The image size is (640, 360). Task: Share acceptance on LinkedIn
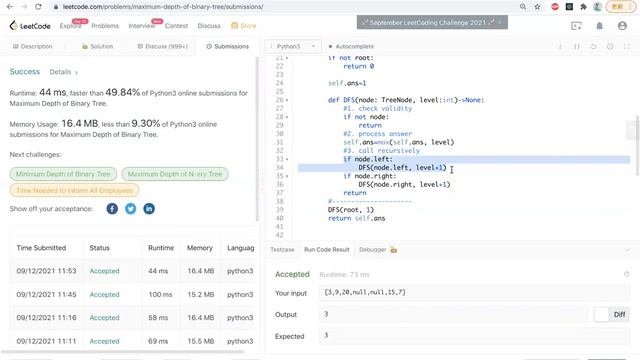(x=149, y=209)
